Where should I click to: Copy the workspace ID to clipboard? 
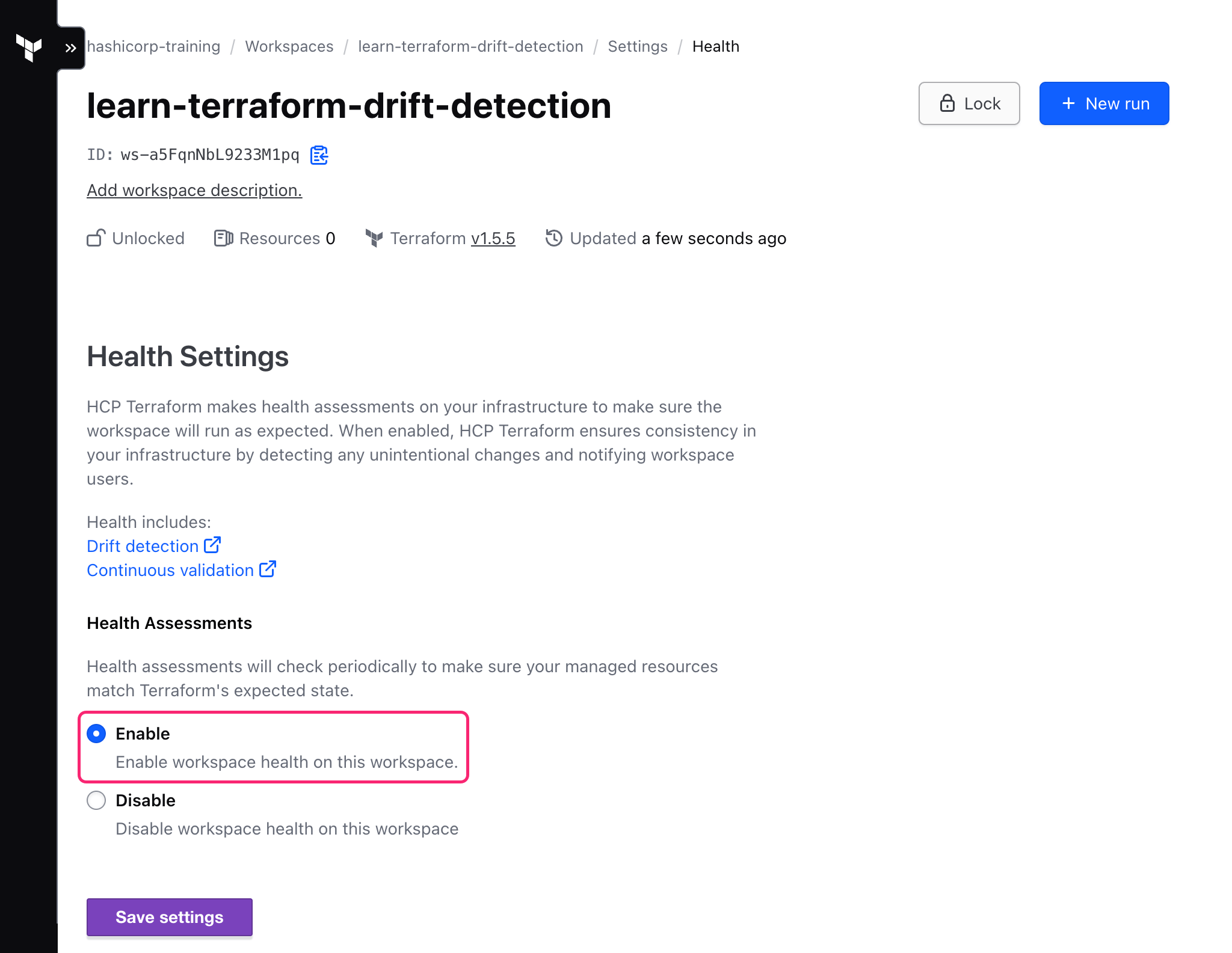click(319, 155)
